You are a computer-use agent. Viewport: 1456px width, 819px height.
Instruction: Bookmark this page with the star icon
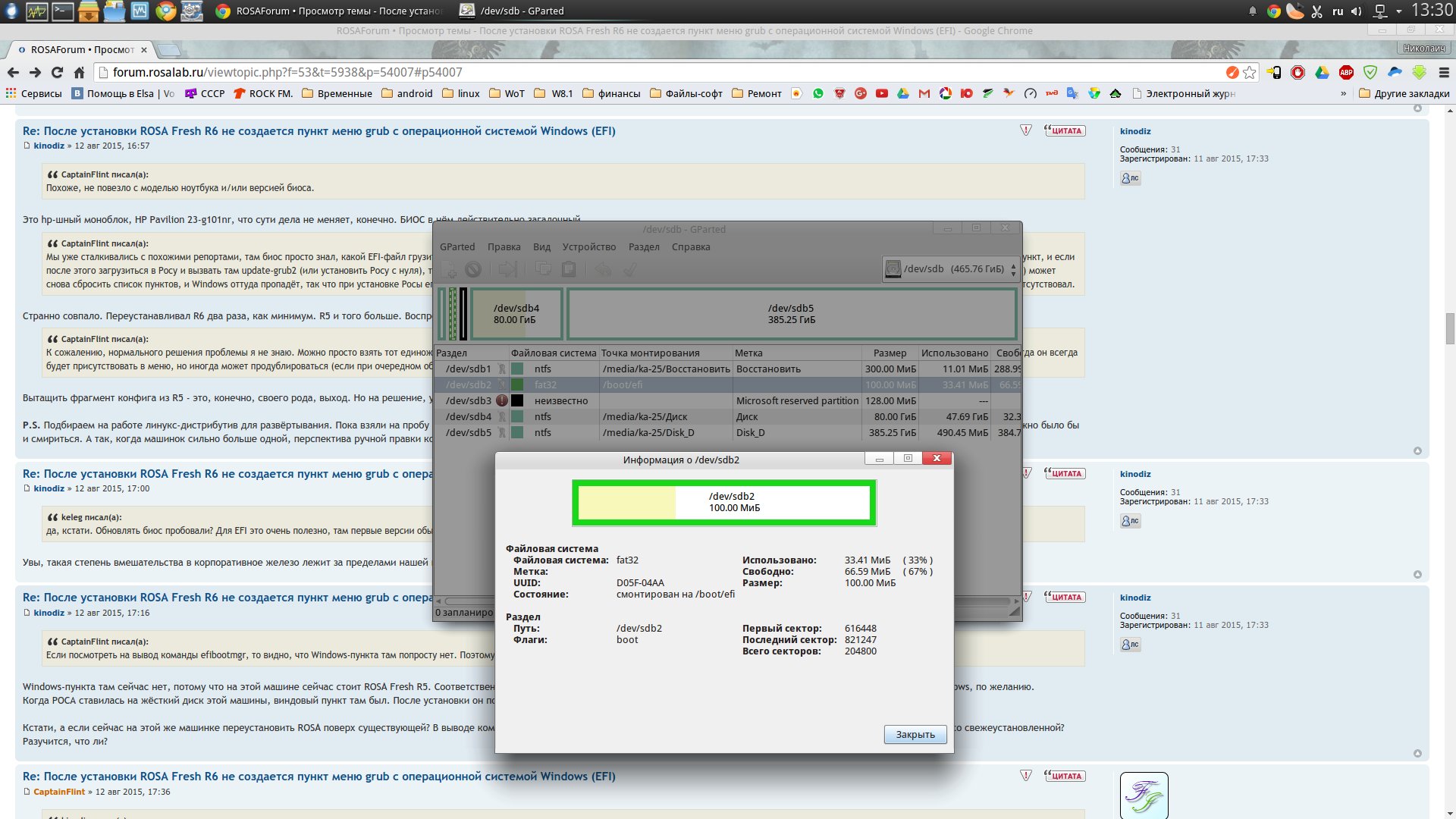click(x=1250, y=73)
